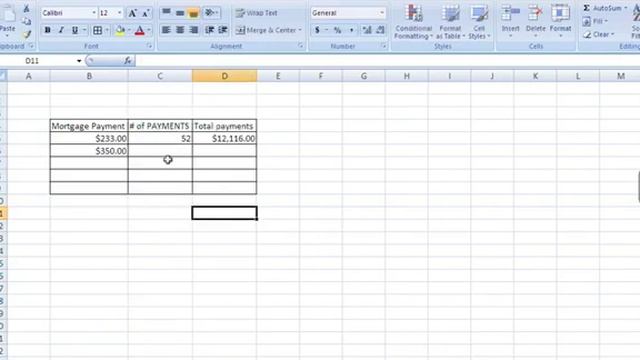The height and width of the screenshot is (360, 640).
Task: Apply red Font Color
Action: coord(140,30)
